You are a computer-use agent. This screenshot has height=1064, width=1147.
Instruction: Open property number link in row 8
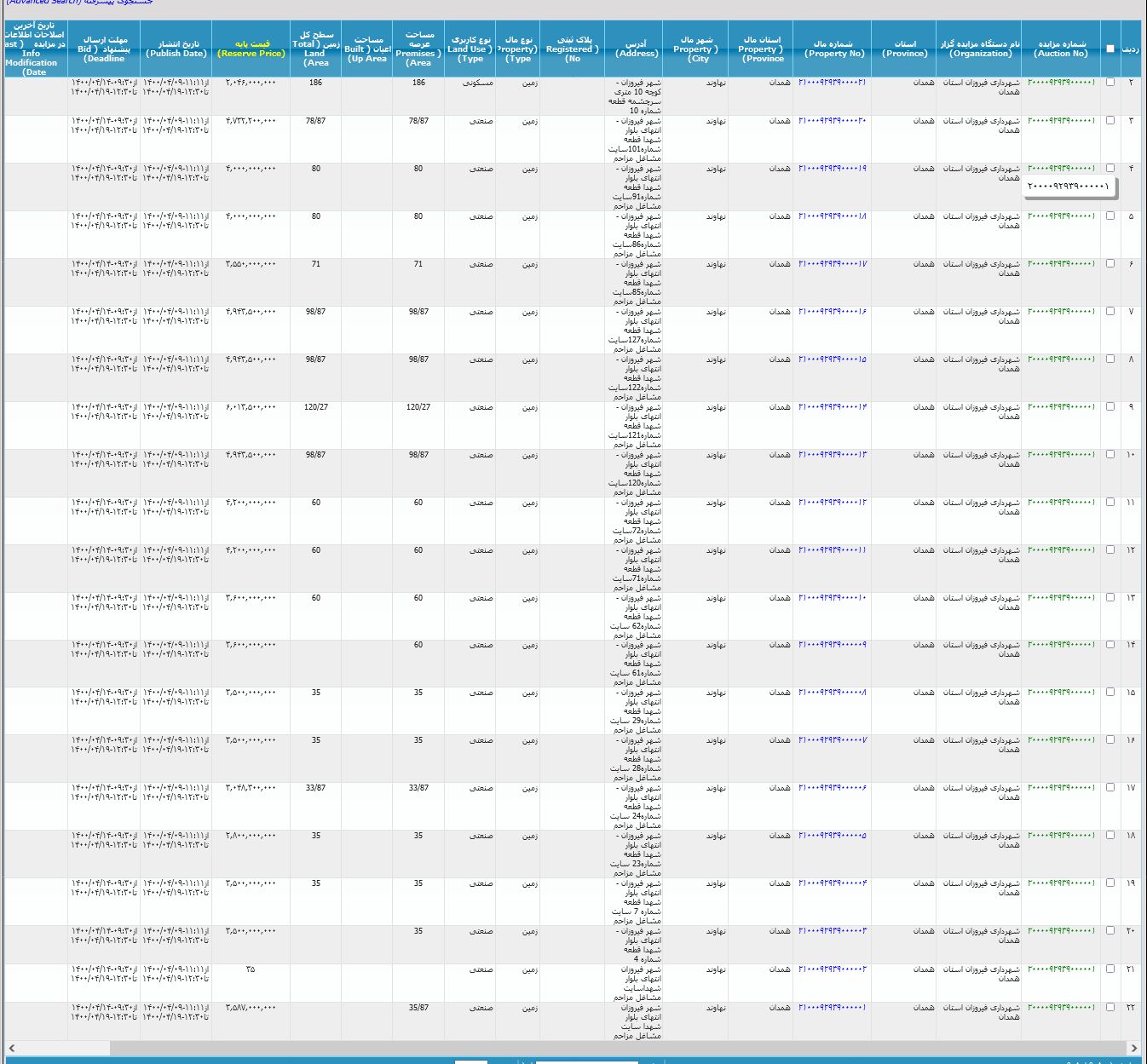(x=832, y=359)
